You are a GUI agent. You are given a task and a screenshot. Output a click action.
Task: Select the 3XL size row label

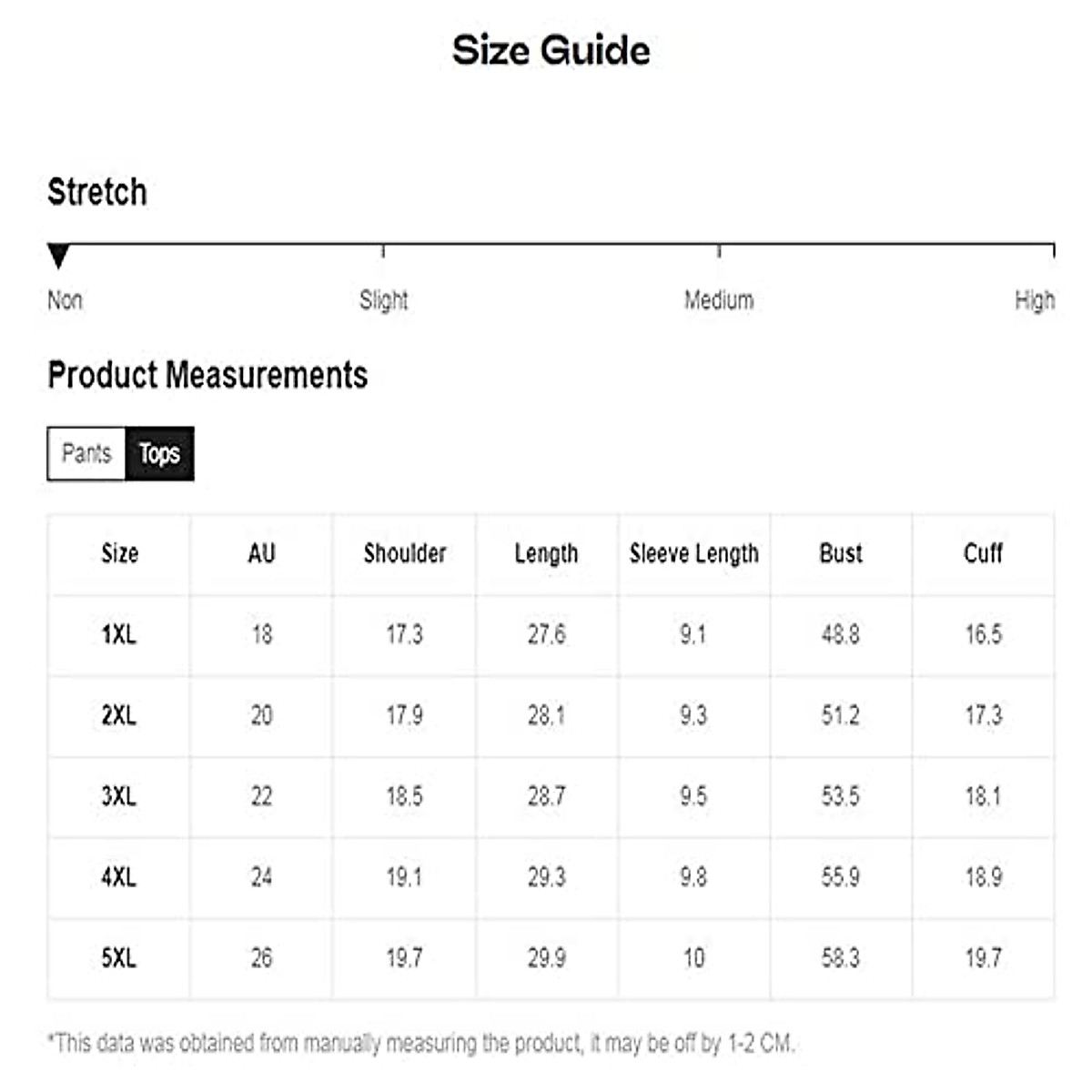point(119,796)
